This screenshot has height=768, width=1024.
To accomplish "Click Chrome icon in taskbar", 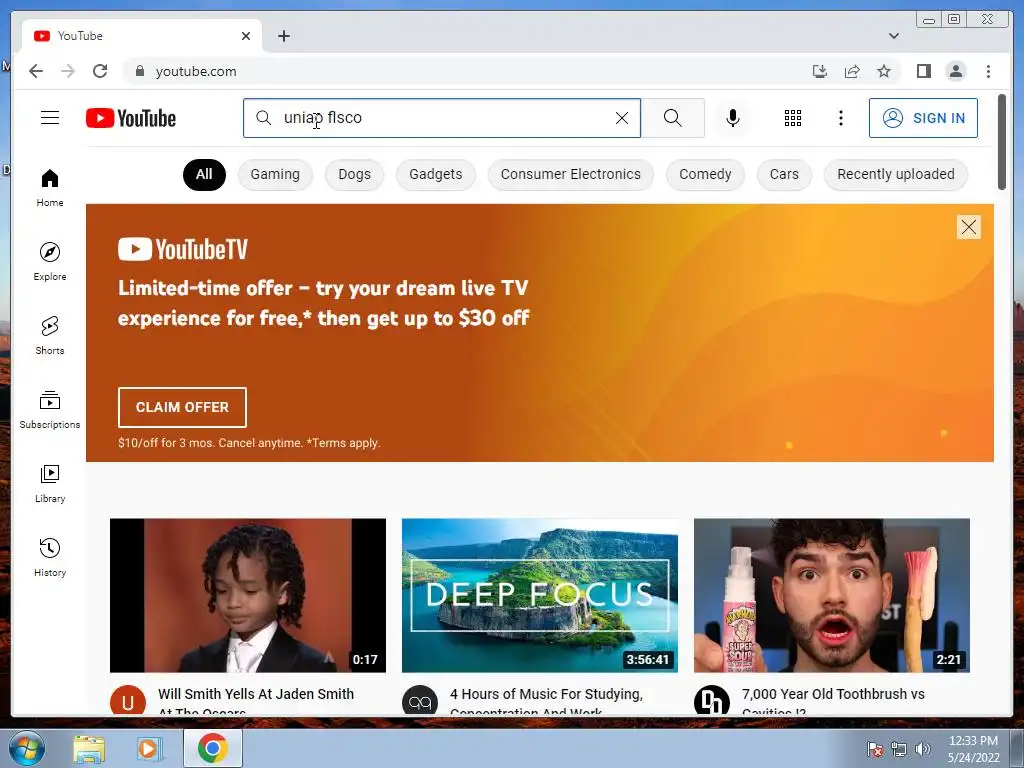I will (213, 748).
